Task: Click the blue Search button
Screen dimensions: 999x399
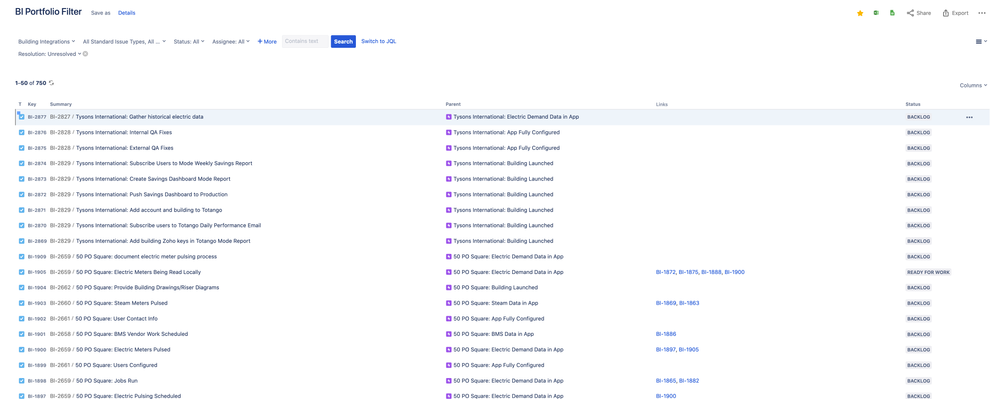Action: click(x=343, y=41)
